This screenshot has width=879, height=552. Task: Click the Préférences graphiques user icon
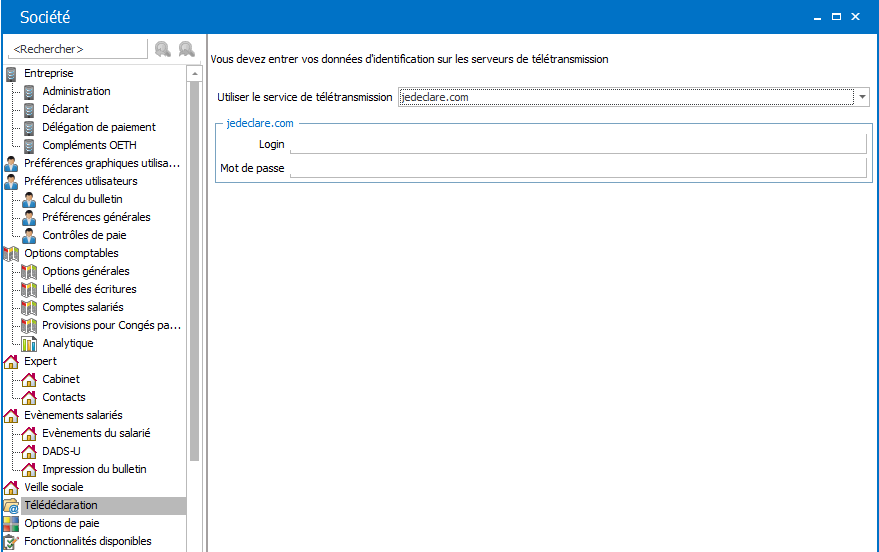tap(11, 164)
